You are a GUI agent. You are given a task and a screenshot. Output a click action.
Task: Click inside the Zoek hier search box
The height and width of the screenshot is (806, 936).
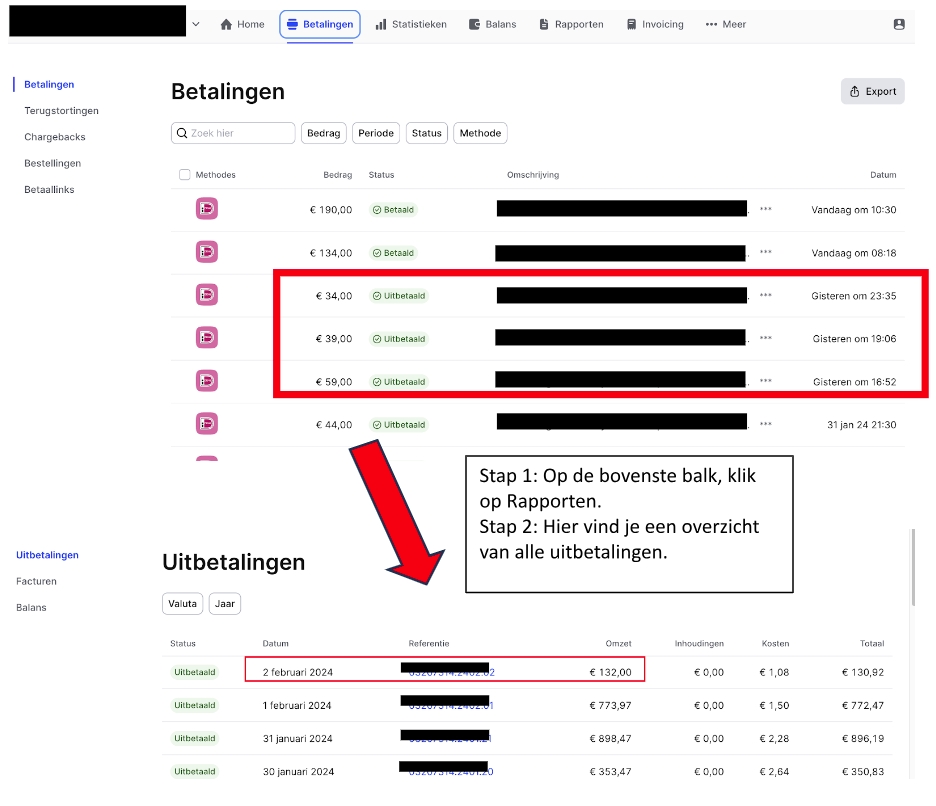[234, 133]
